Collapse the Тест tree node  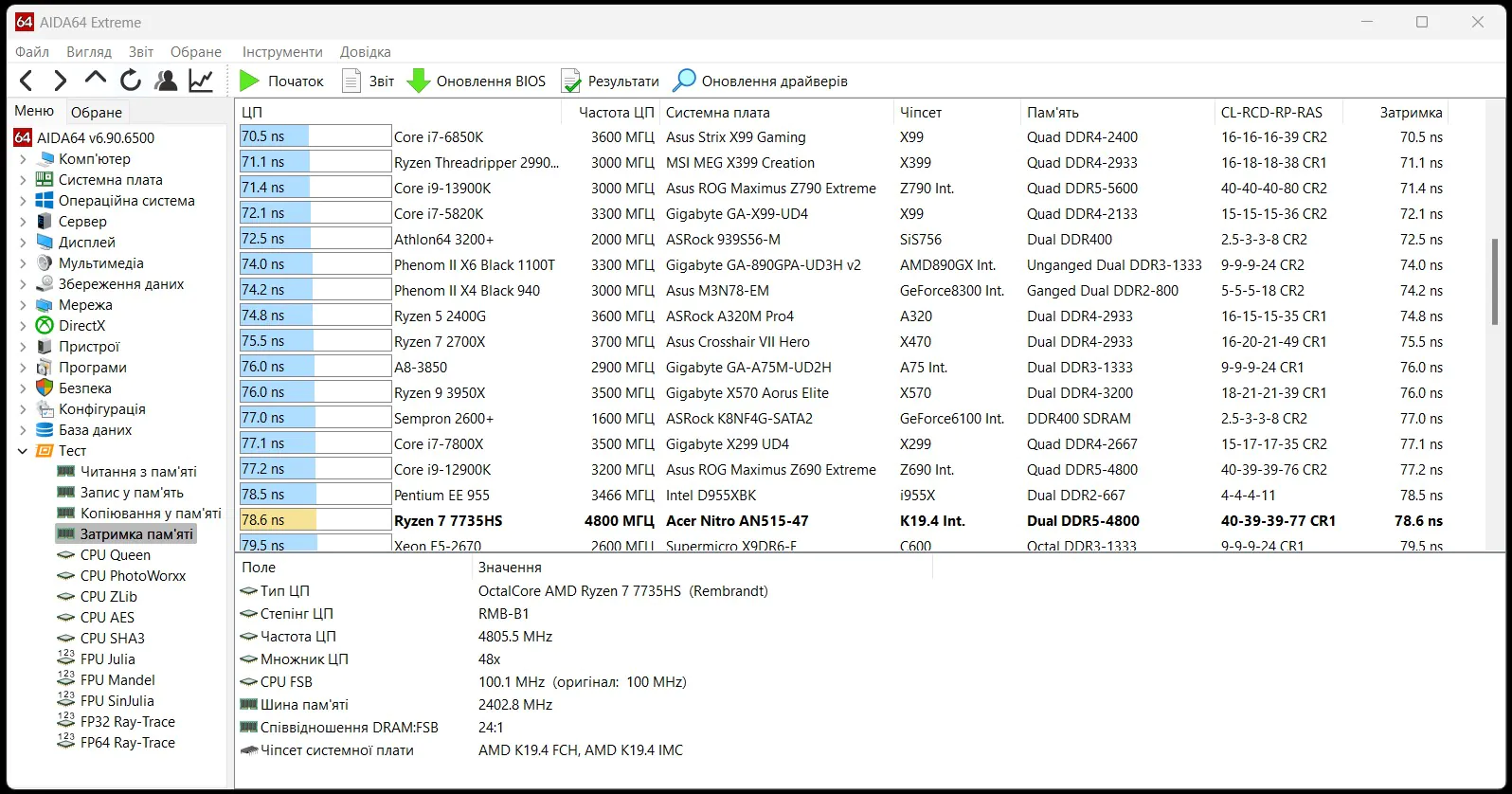[x=23, y=451]
